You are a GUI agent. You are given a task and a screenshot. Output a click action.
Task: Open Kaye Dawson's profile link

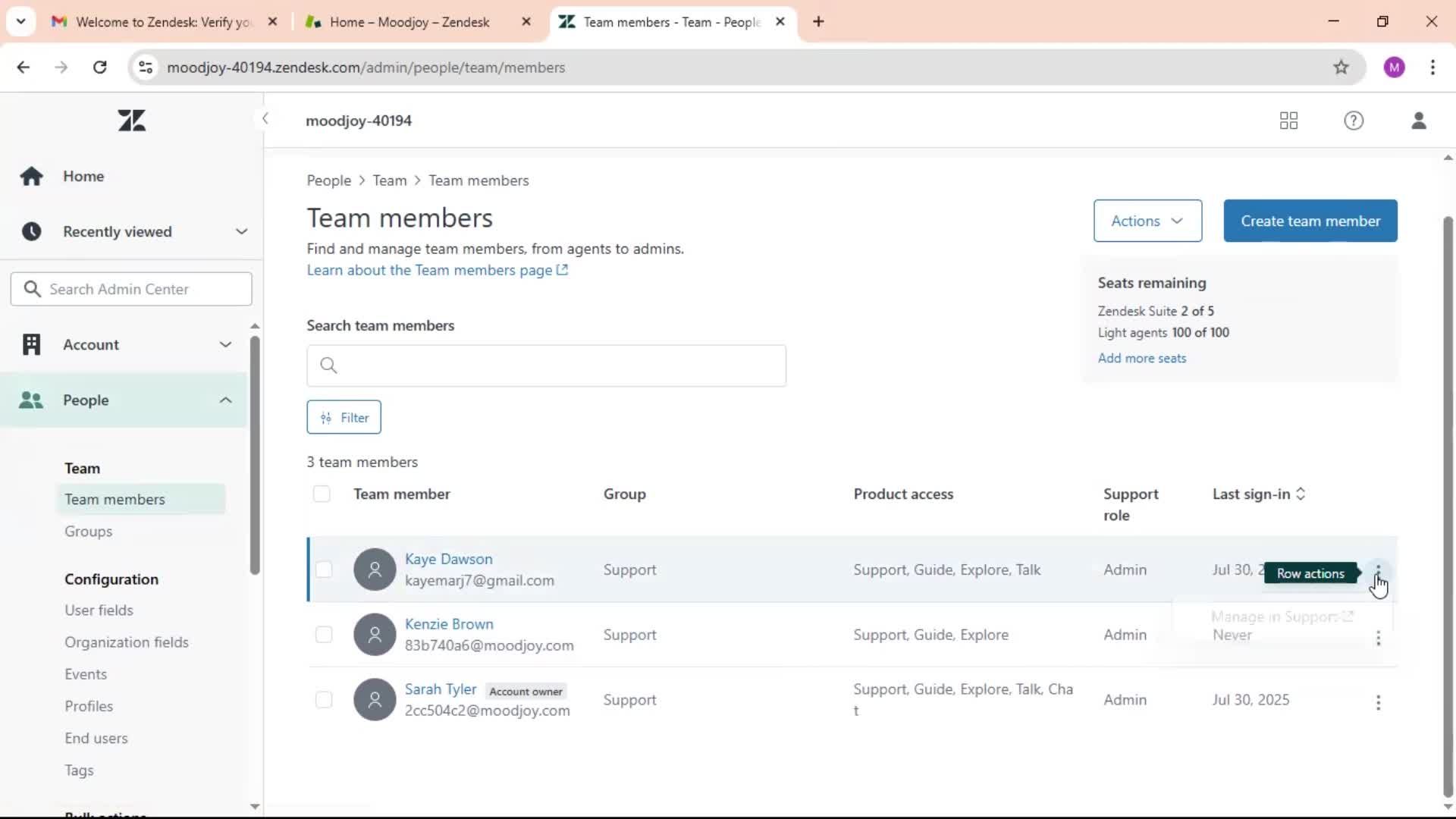click(448, 559)
